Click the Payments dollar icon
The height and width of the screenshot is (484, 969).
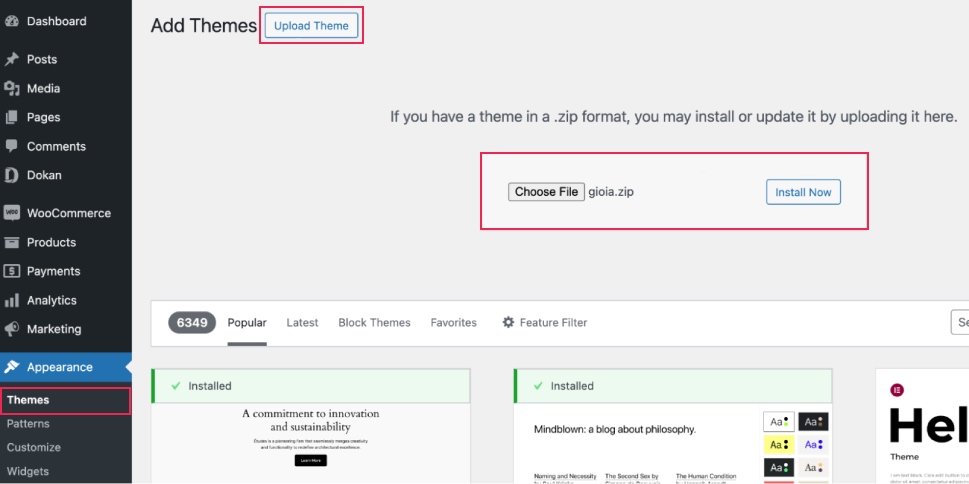click(11, 271)
